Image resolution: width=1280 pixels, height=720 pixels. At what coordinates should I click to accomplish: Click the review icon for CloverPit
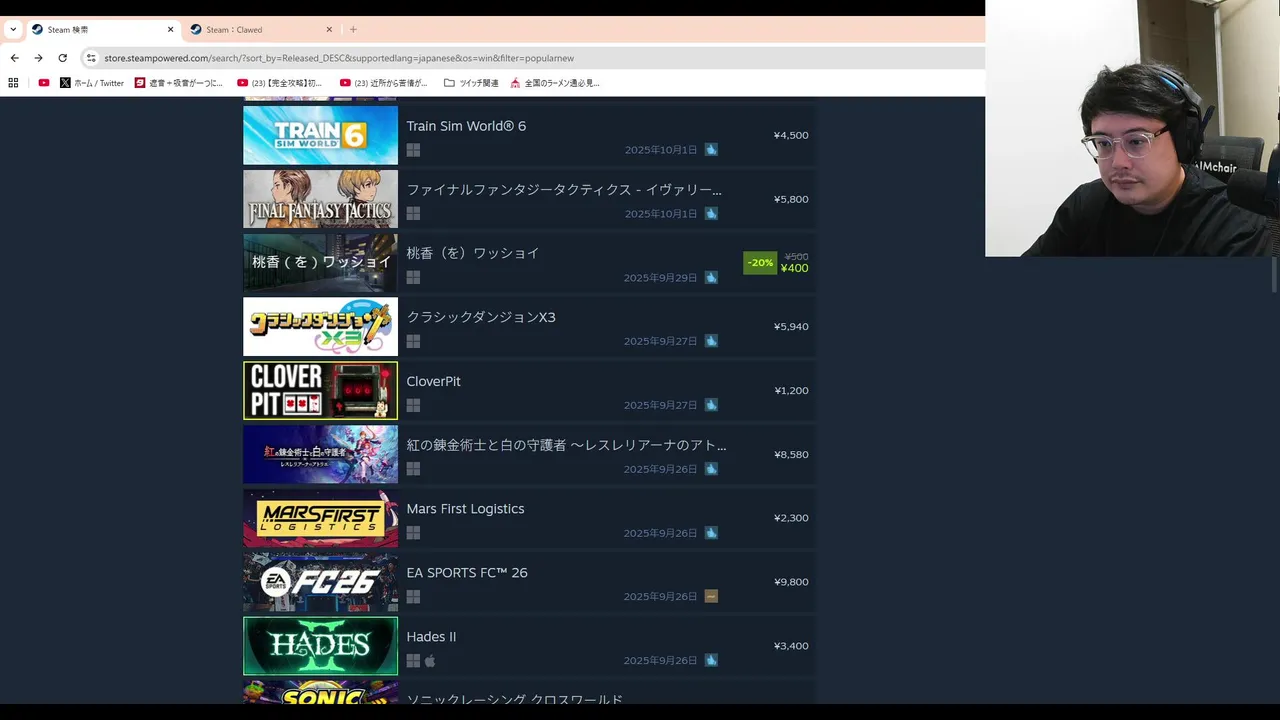[x=711, y=405]
